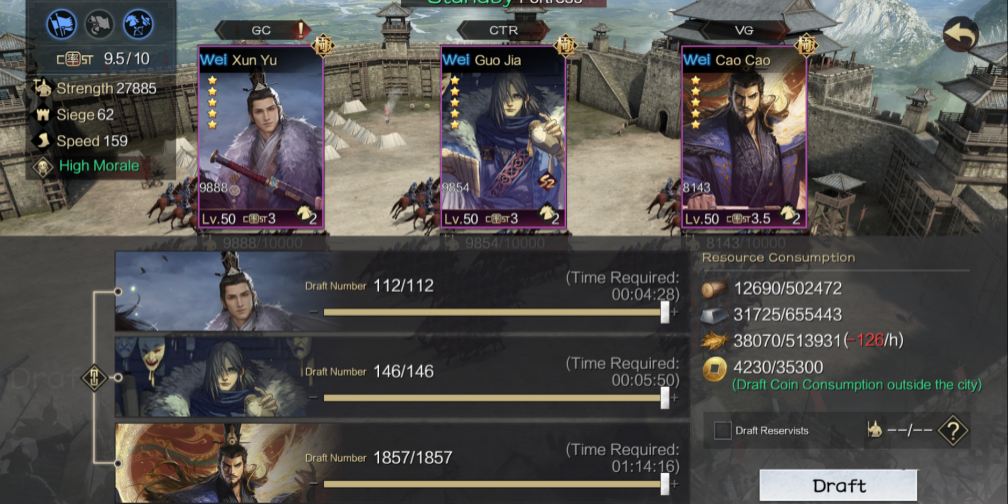This screenshot has height=504, width=1008.
Task: Decrease Guo Jia draft number with minus
Action: pyautogui.click(x=313, y=398)
